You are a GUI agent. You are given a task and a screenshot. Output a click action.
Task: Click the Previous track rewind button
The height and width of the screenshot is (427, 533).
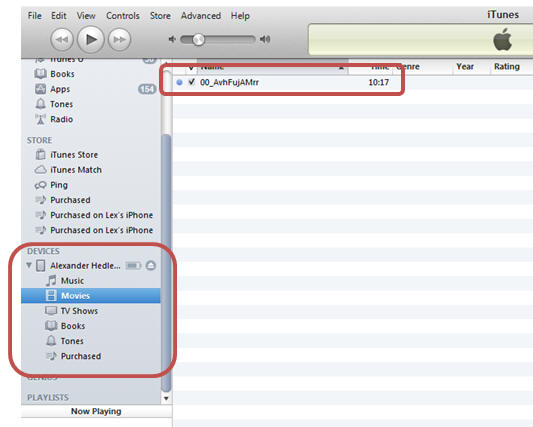tap(62, 39)
